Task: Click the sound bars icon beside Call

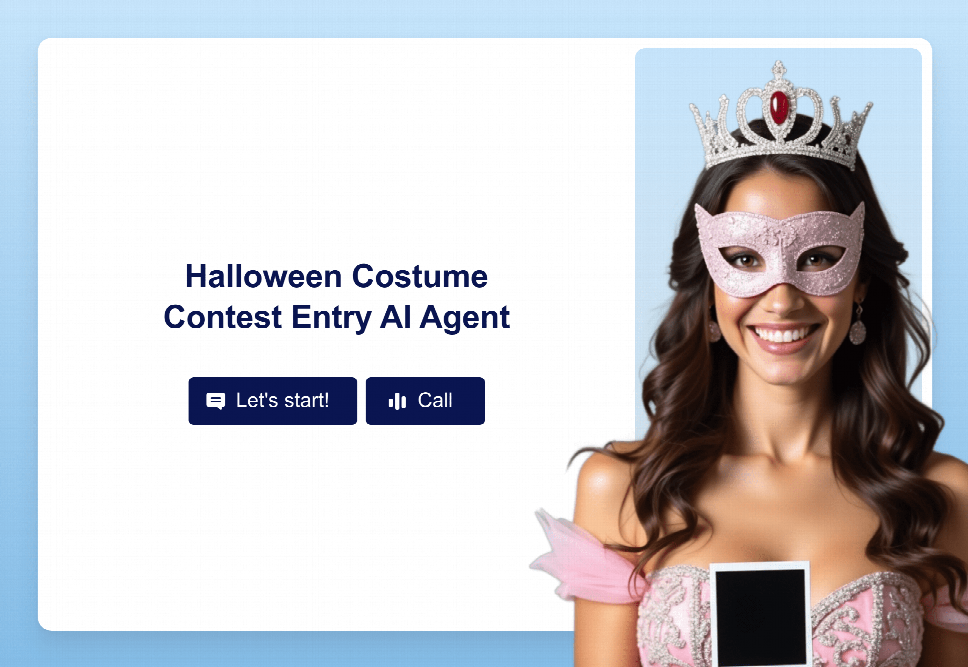Action: pos(397,401)
